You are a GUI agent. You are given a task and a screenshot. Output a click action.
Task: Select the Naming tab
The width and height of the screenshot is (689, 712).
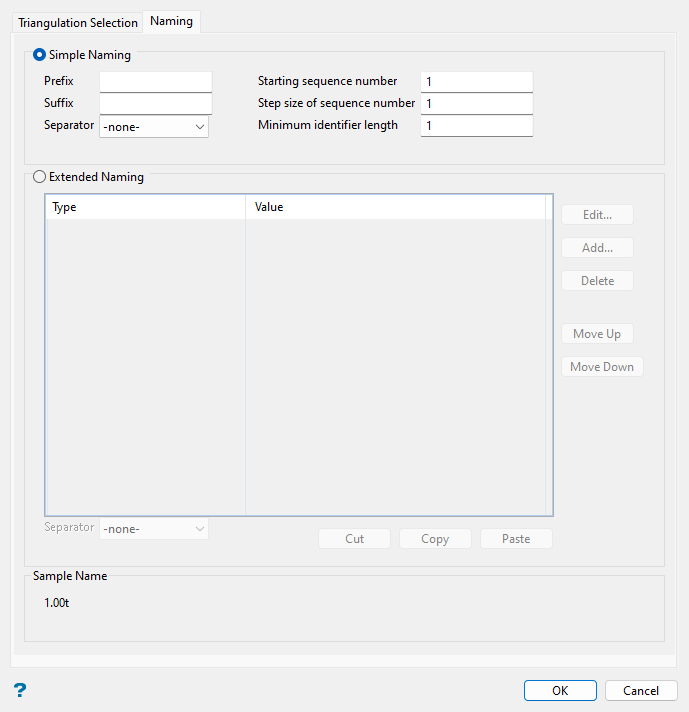(x=172, y=22)
